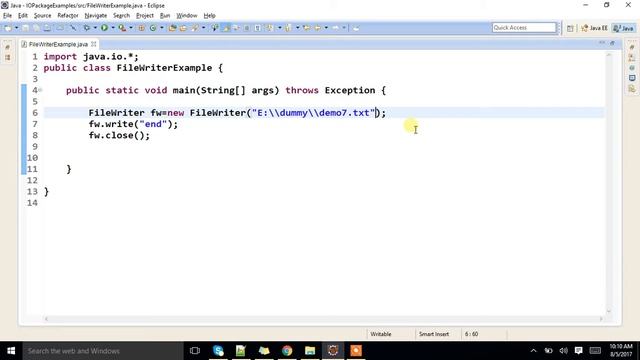Open the File menu
Screen dimensions: 640x360
7,16
